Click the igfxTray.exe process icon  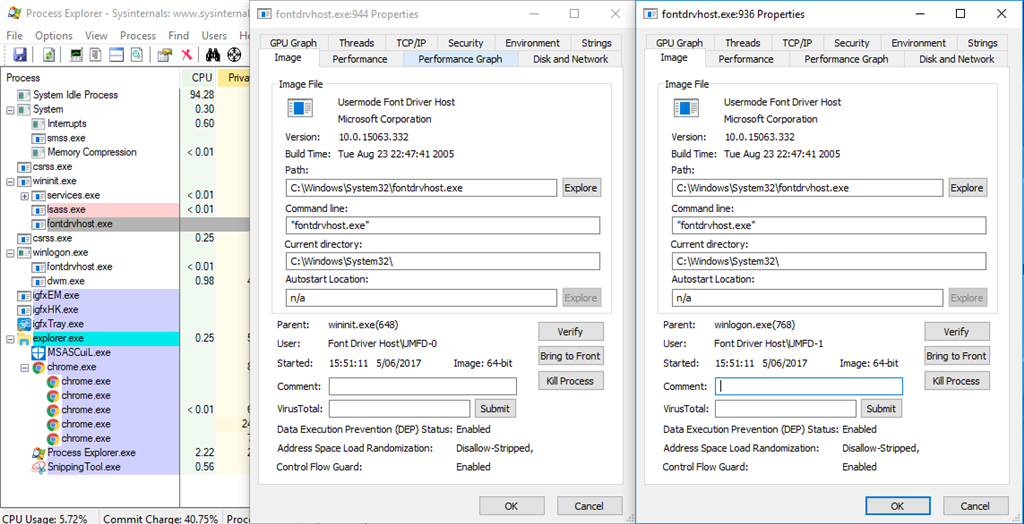tap(24, 324)
